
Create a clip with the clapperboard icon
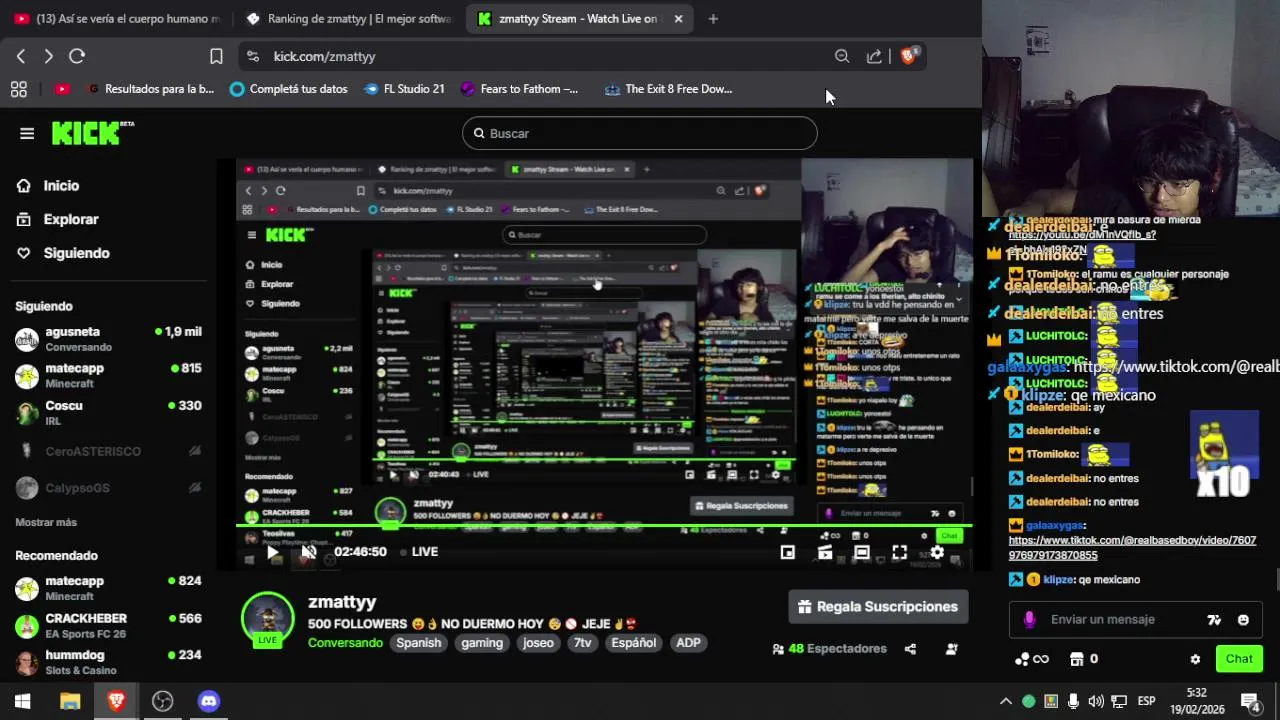825,552
